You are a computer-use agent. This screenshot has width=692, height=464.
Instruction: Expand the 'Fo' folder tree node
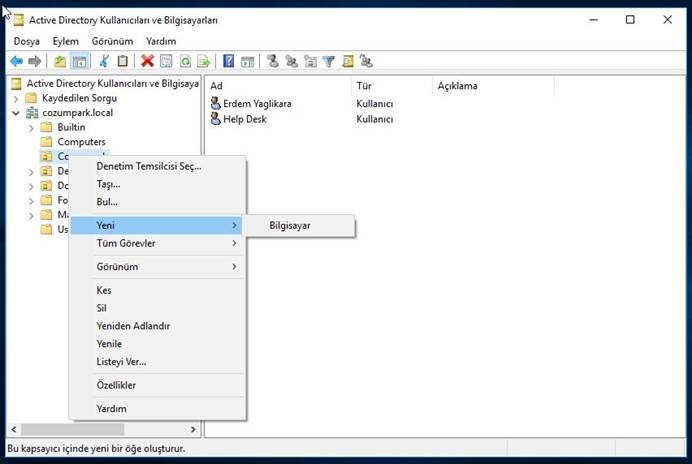31,201
